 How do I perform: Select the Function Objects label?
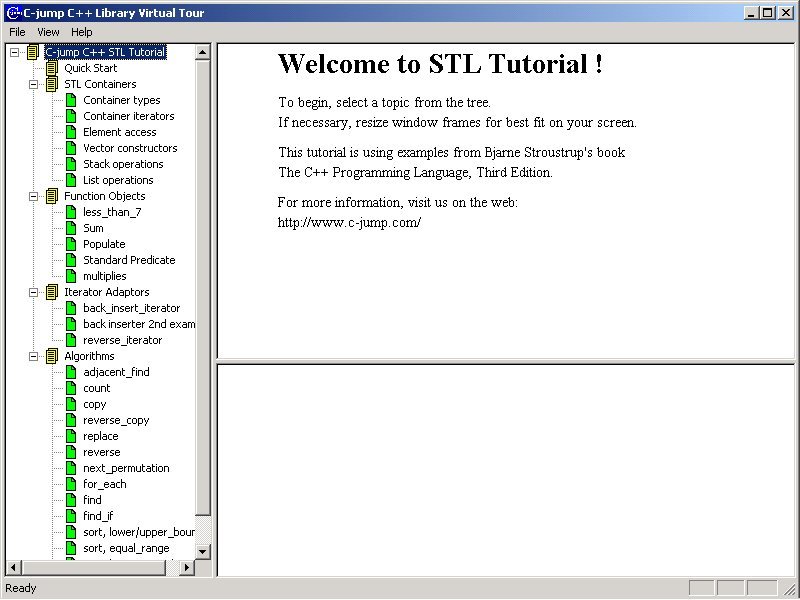click(105, 196)
